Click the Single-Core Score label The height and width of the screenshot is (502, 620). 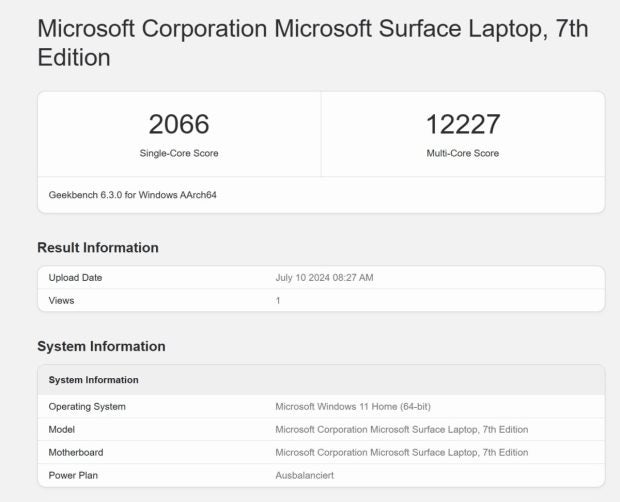(x=179, y=153)
